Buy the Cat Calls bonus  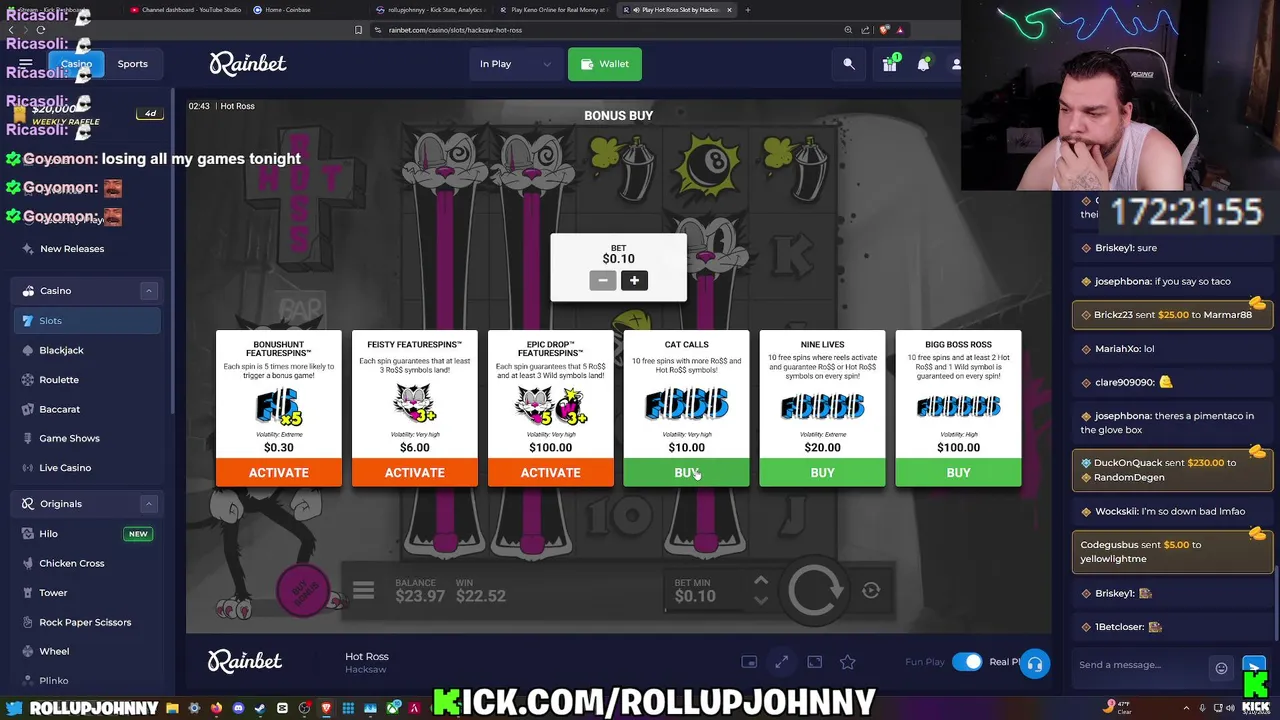pos(687,472)
